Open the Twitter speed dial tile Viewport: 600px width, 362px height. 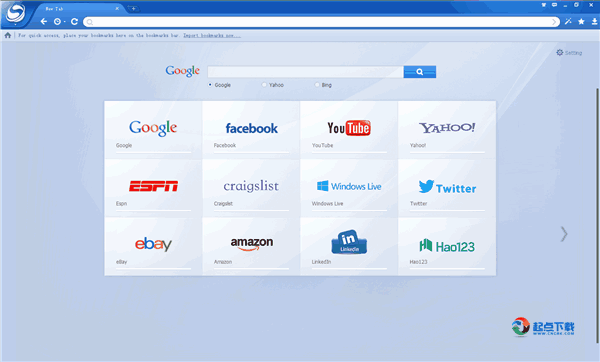[x=447, y=188]
